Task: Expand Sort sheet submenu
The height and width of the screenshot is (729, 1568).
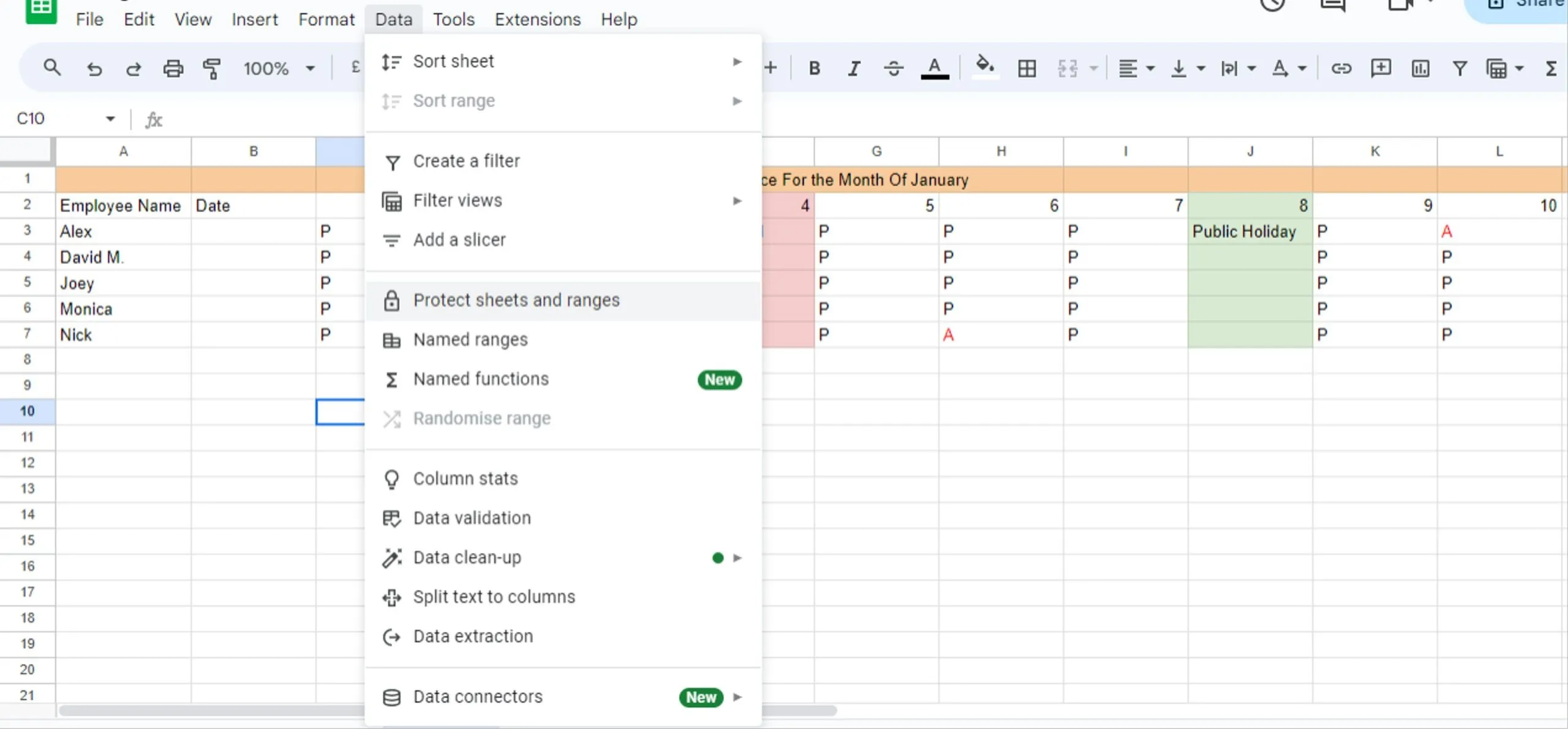Action: tap(563, 61)
